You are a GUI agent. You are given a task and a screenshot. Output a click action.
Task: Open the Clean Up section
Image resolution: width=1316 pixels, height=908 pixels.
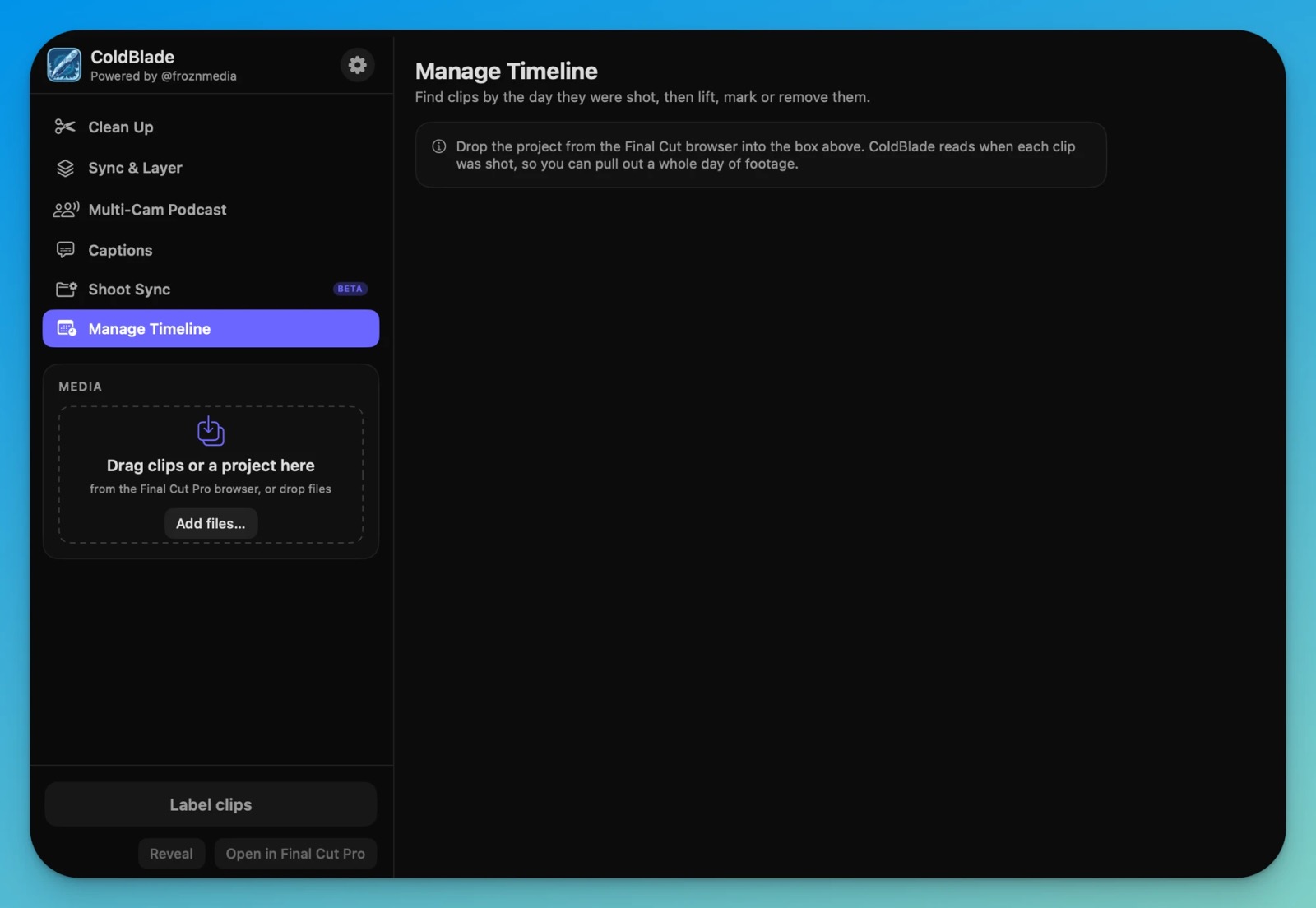point(211,127)
